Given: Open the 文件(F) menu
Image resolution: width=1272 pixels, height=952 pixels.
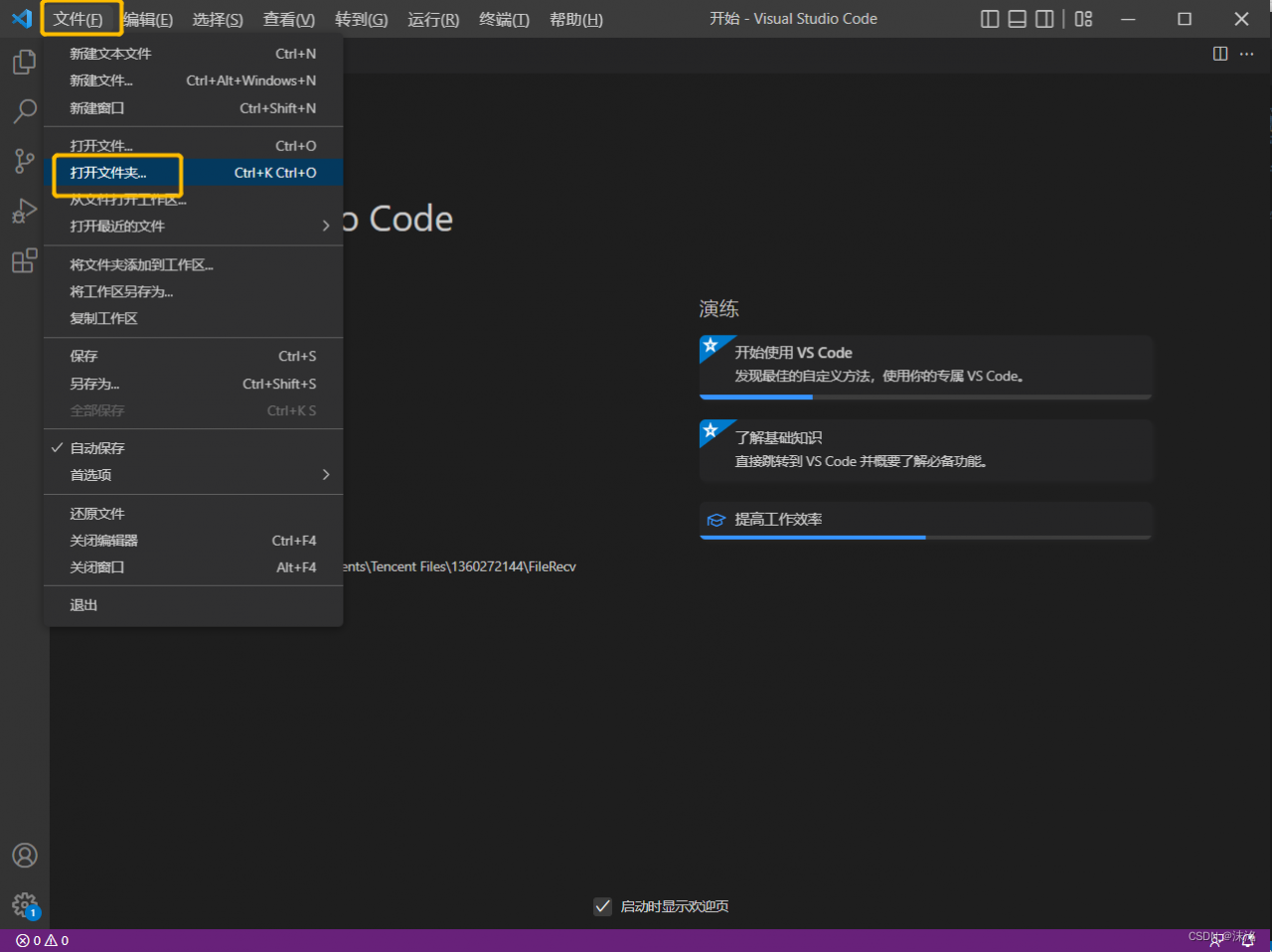Looking at the screenshot, I should pyautogui.click(x=79, y=19).
